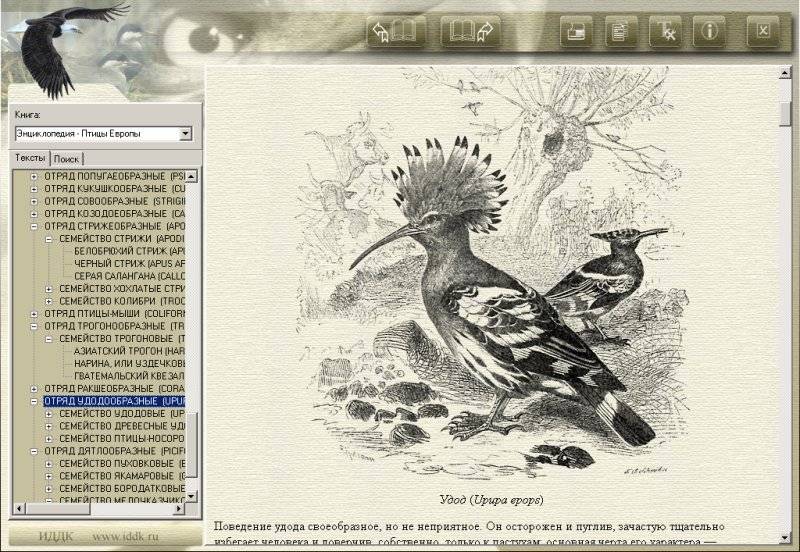The height and width of the screenshot is (552, 800).
Task: Go to previous page using book-back icon
Action: pos(394,31)
